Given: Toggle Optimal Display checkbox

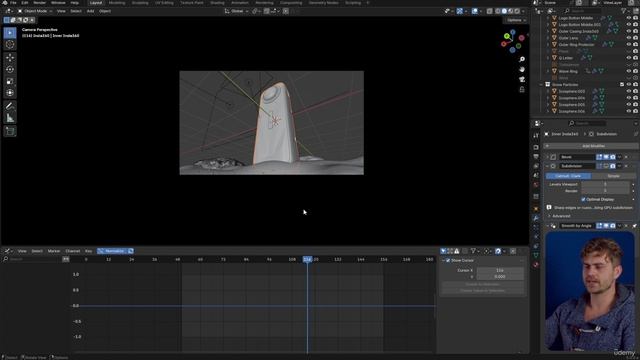Looking at the screenshot, I should coord(583,200).
